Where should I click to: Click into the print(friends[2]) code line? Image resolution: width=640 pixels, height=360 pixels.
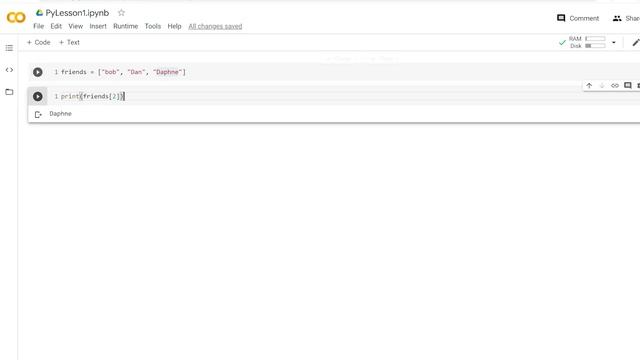[92, 97]
